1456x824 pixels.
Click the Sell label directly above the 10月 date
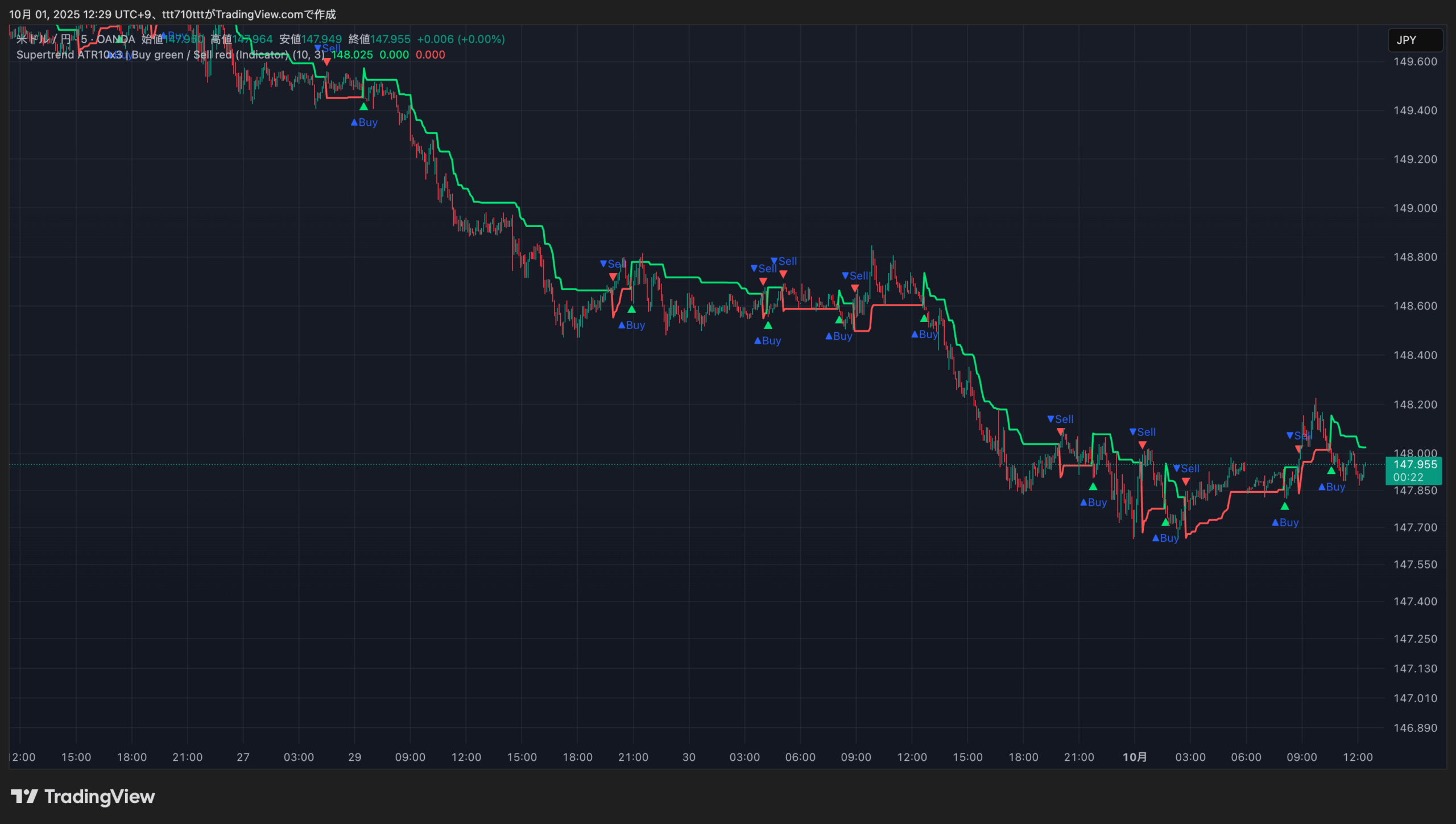coord(1143,432)
